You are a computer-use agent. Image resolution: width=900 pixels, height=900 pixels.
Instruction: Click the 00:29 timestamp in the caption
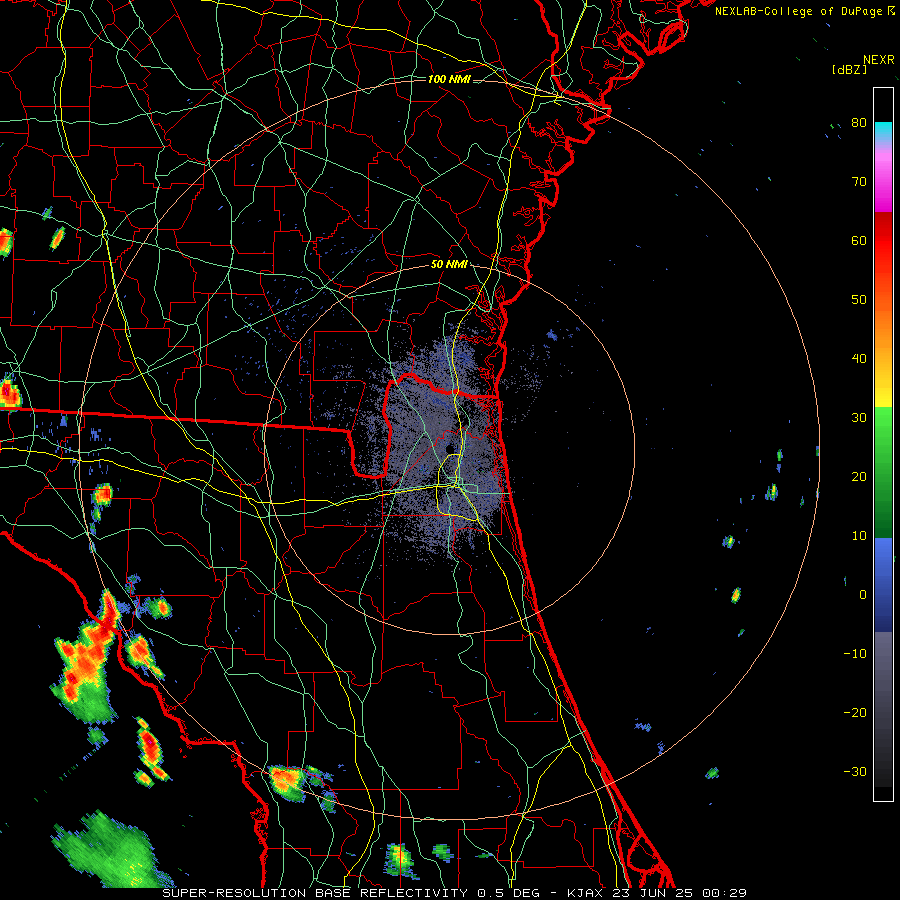[724, 893]
